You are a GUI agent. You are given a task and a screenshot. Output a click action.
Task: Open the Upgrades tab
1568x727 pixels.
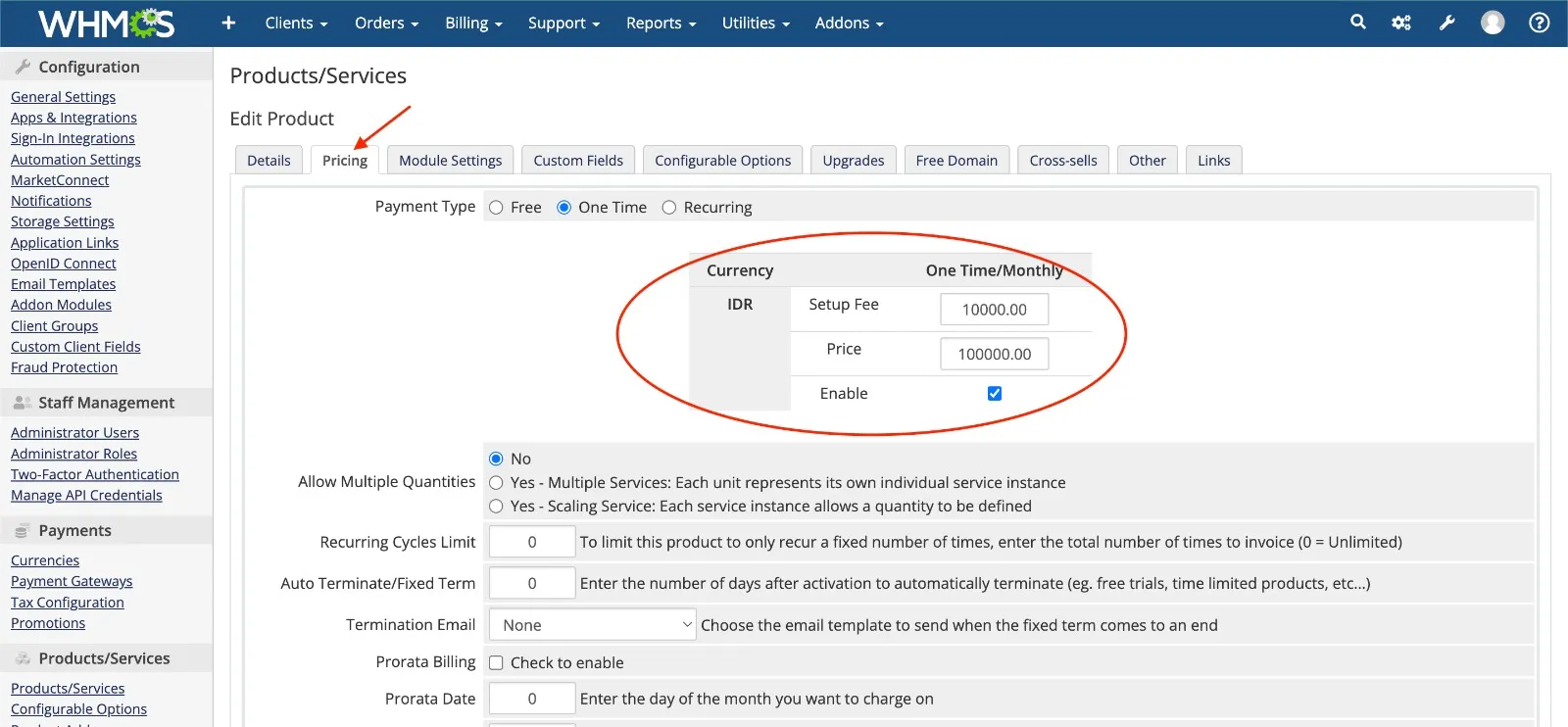tap(854, 161)
